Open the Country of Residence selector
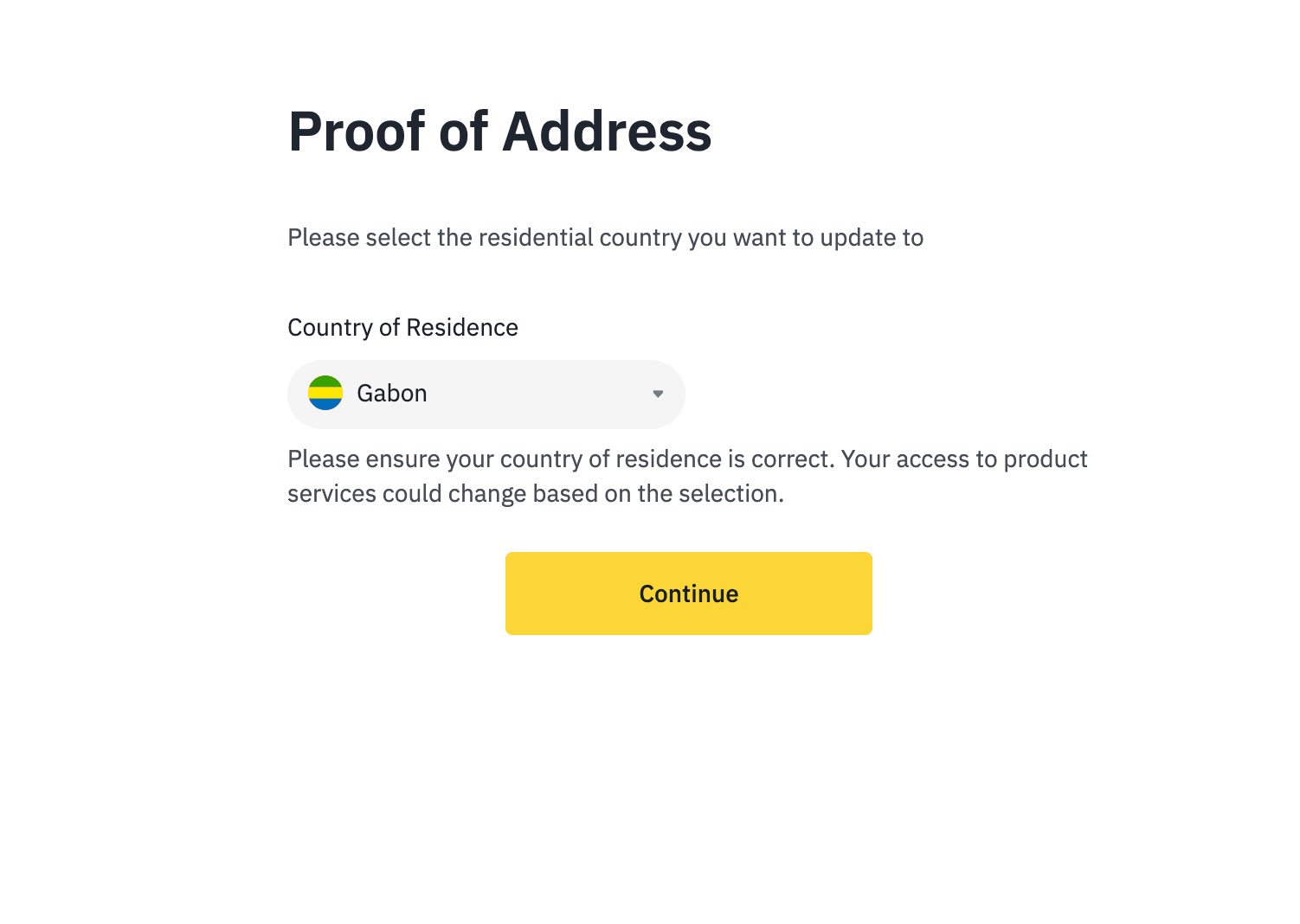1300x924 pixels. click(x=486, y=395)
